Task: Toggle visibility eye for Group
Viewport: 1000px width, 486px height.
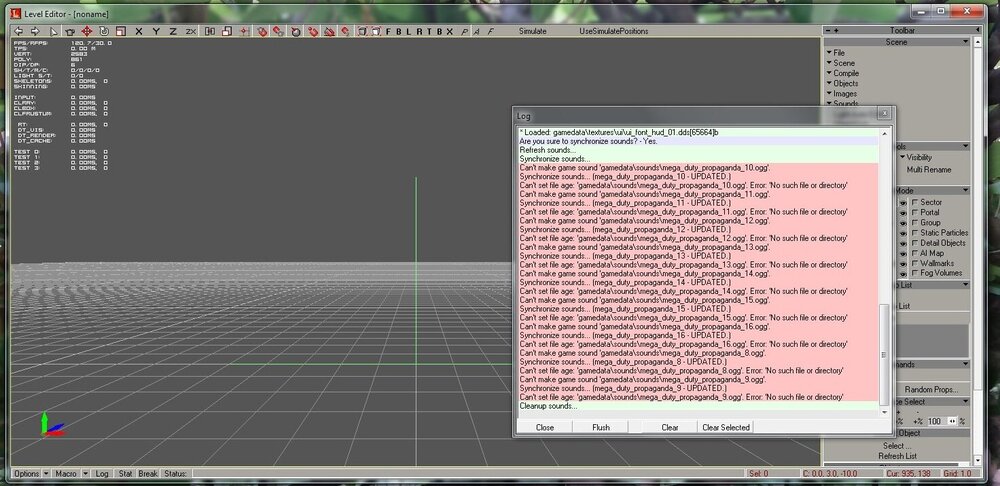Action: [x=903, y=222]
